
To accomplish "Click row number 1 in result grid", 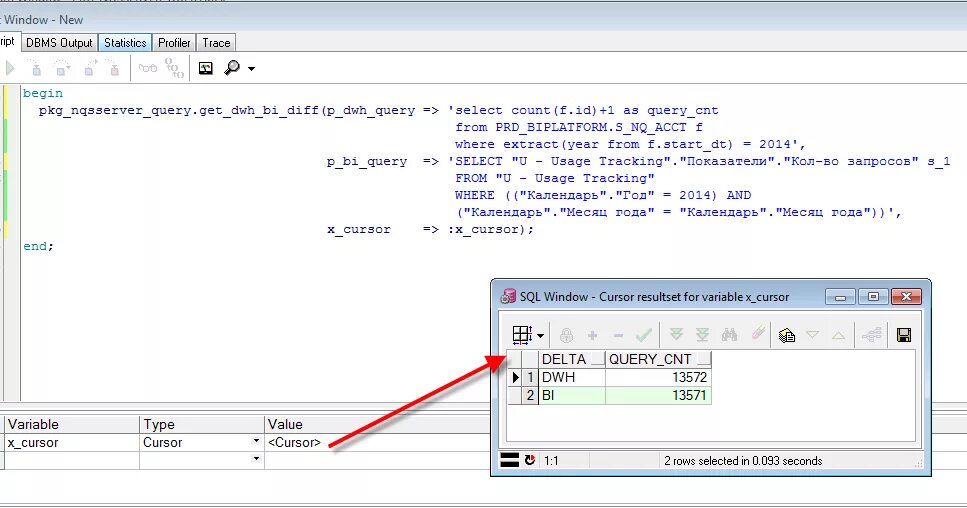I will pos(530,377).
